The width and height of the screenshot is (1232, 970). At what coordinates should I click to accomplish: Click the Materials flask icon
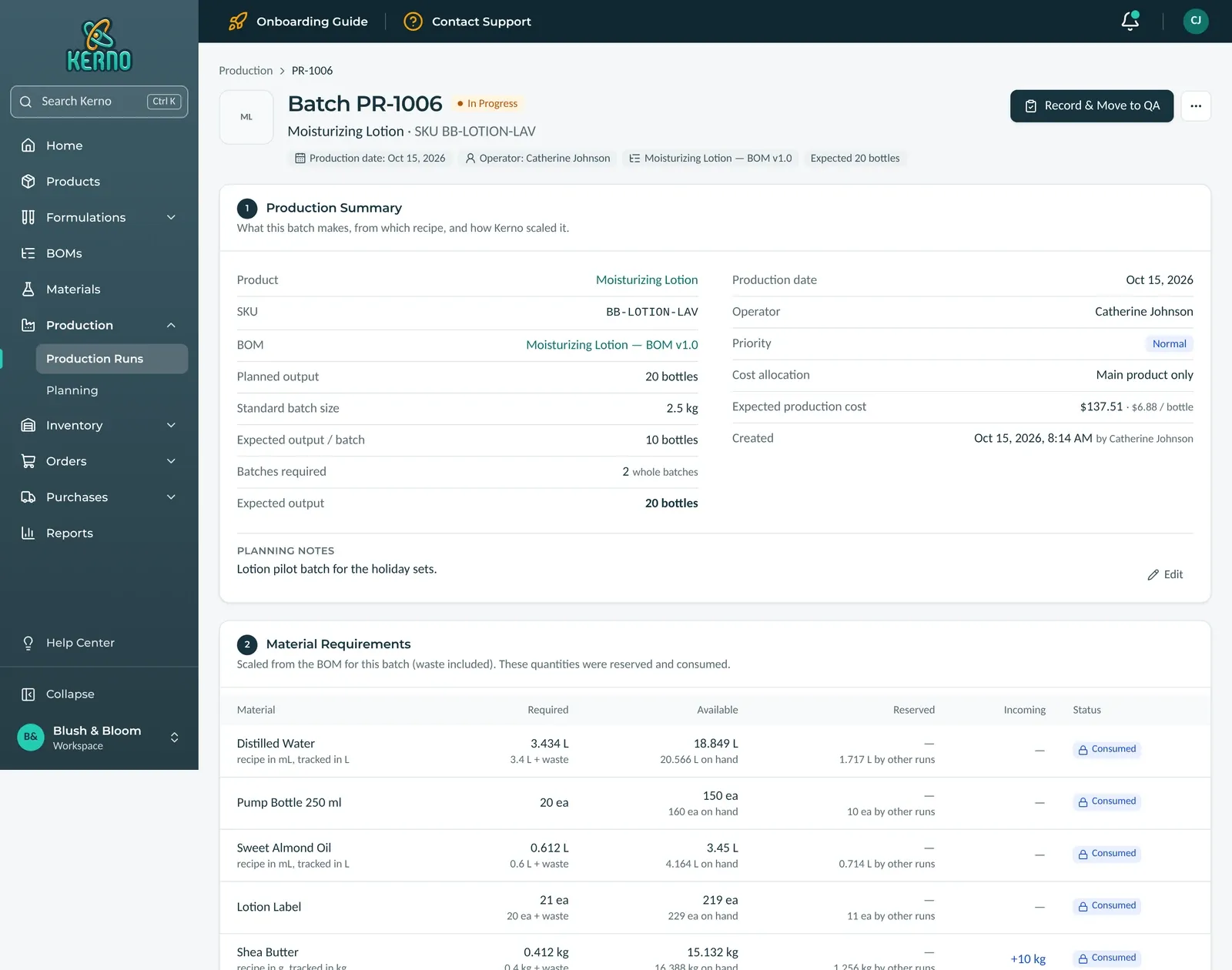[x=28, y=289]
